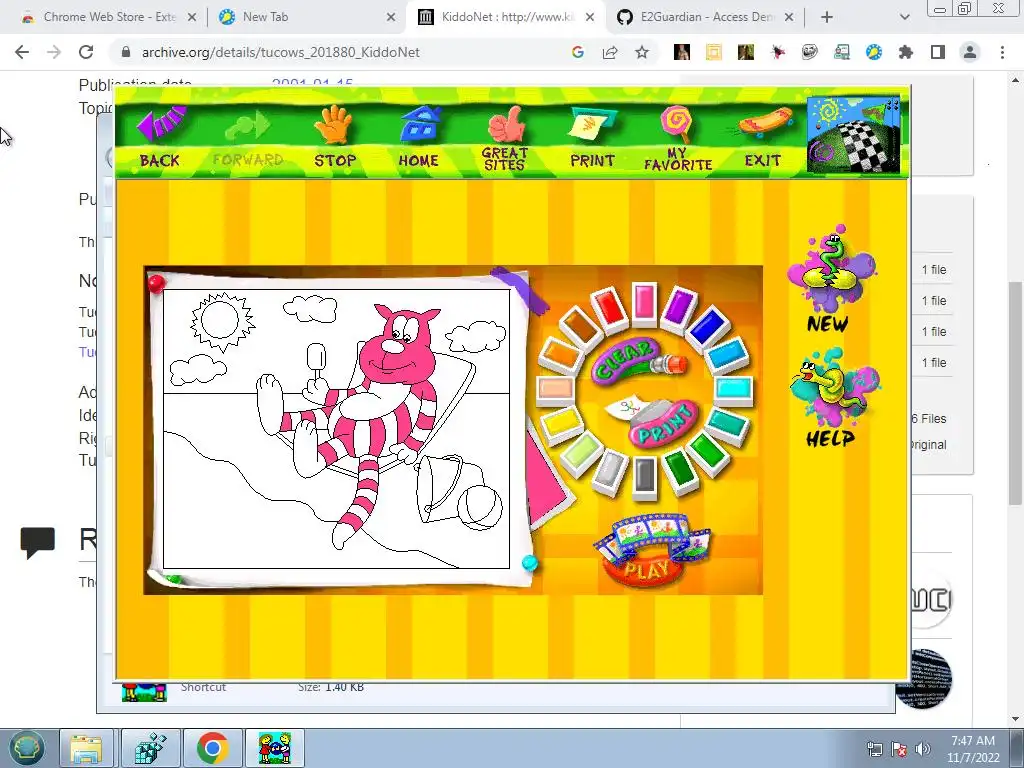Click the reviews speech bubble icon

tap(37, 542)
